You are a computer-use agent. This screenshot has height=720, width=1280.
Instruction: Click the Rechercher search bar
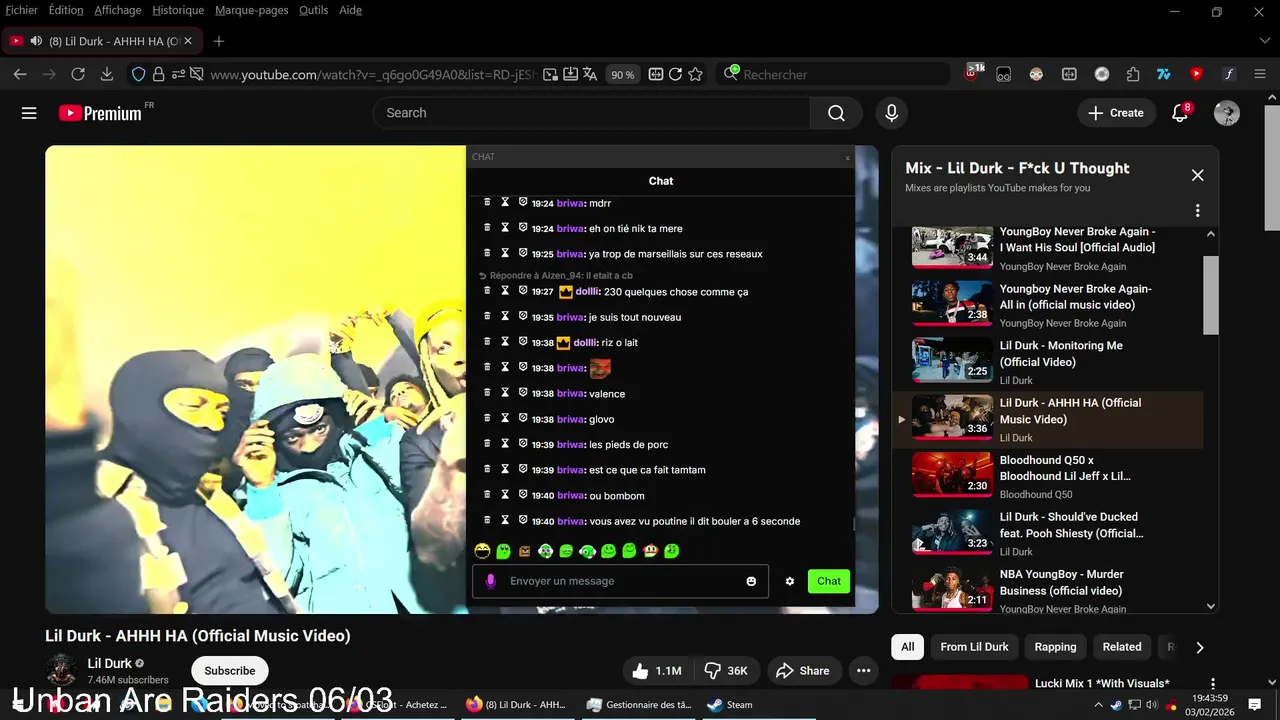coord(832,74)
